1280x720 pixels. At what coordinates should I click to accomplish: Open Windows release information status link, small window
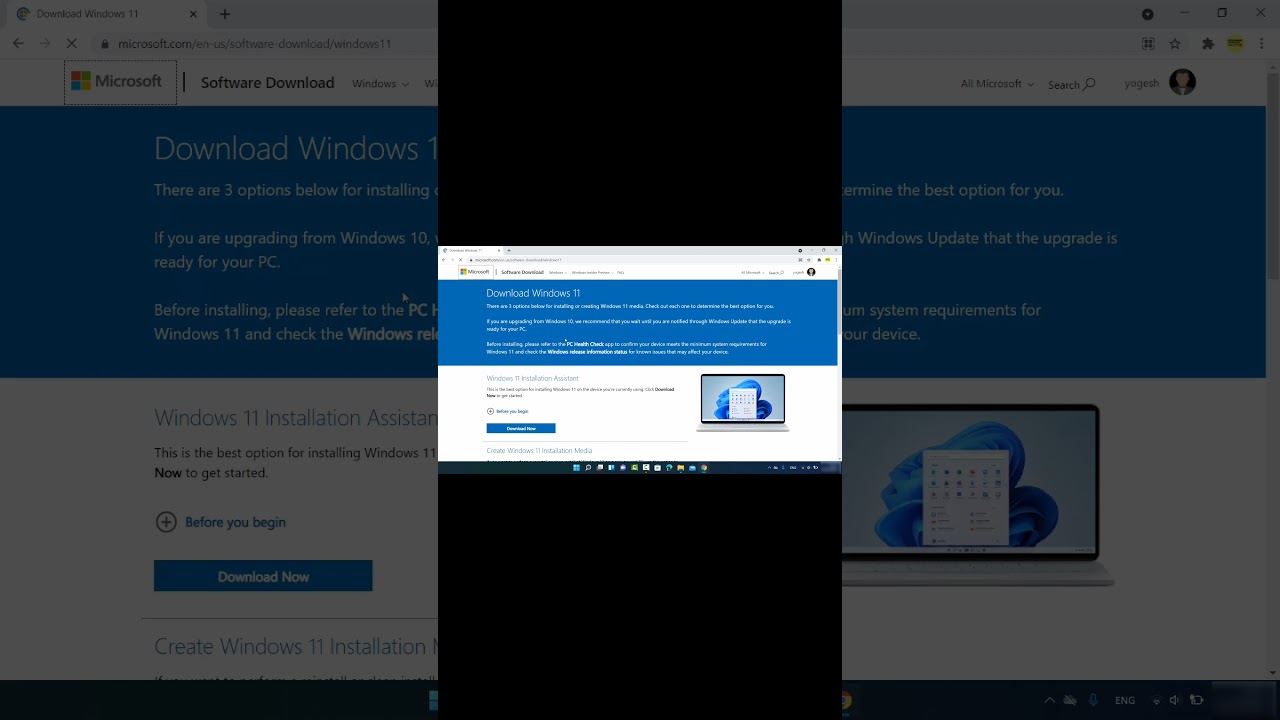pos(587,352)
